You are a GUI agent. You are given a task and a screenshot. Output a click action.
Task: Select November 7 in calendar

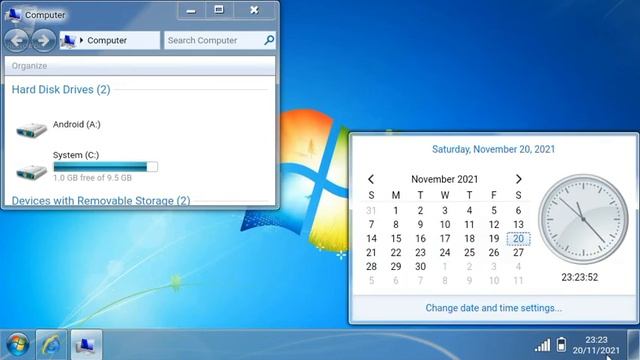point(371,224)
